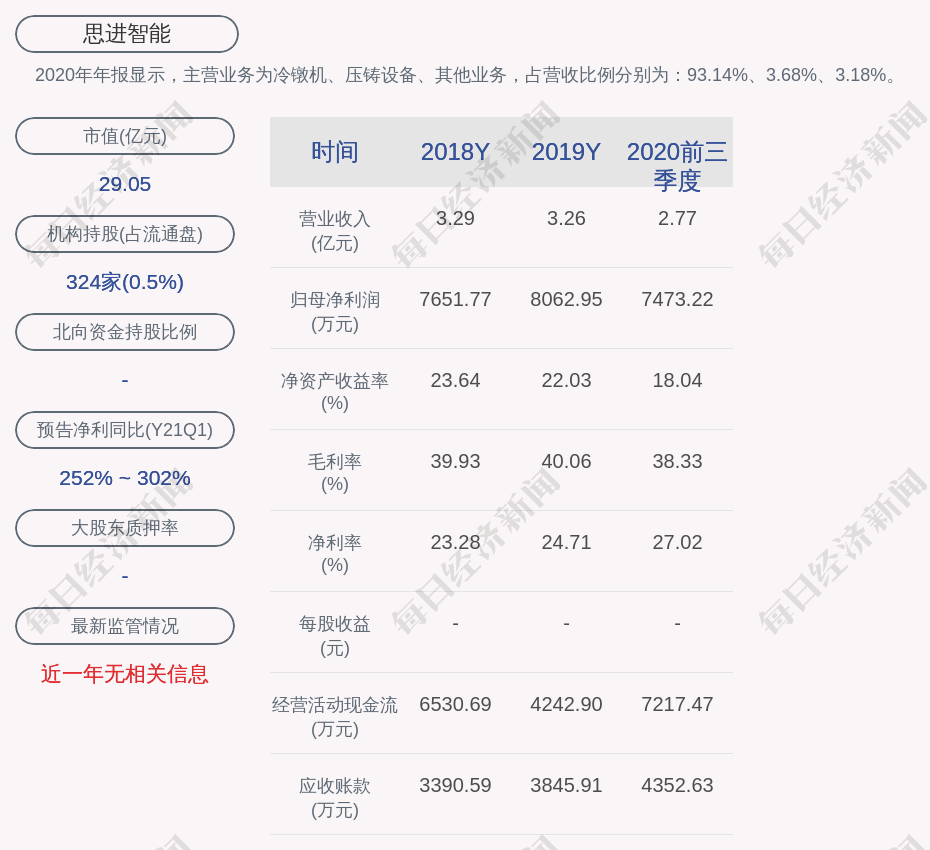Image resolution: width=930 pixels, height=850 pixels.
Task: Click the 净资产收益率(%) row label
Action: pyautogui.click(x=335, y=391)
